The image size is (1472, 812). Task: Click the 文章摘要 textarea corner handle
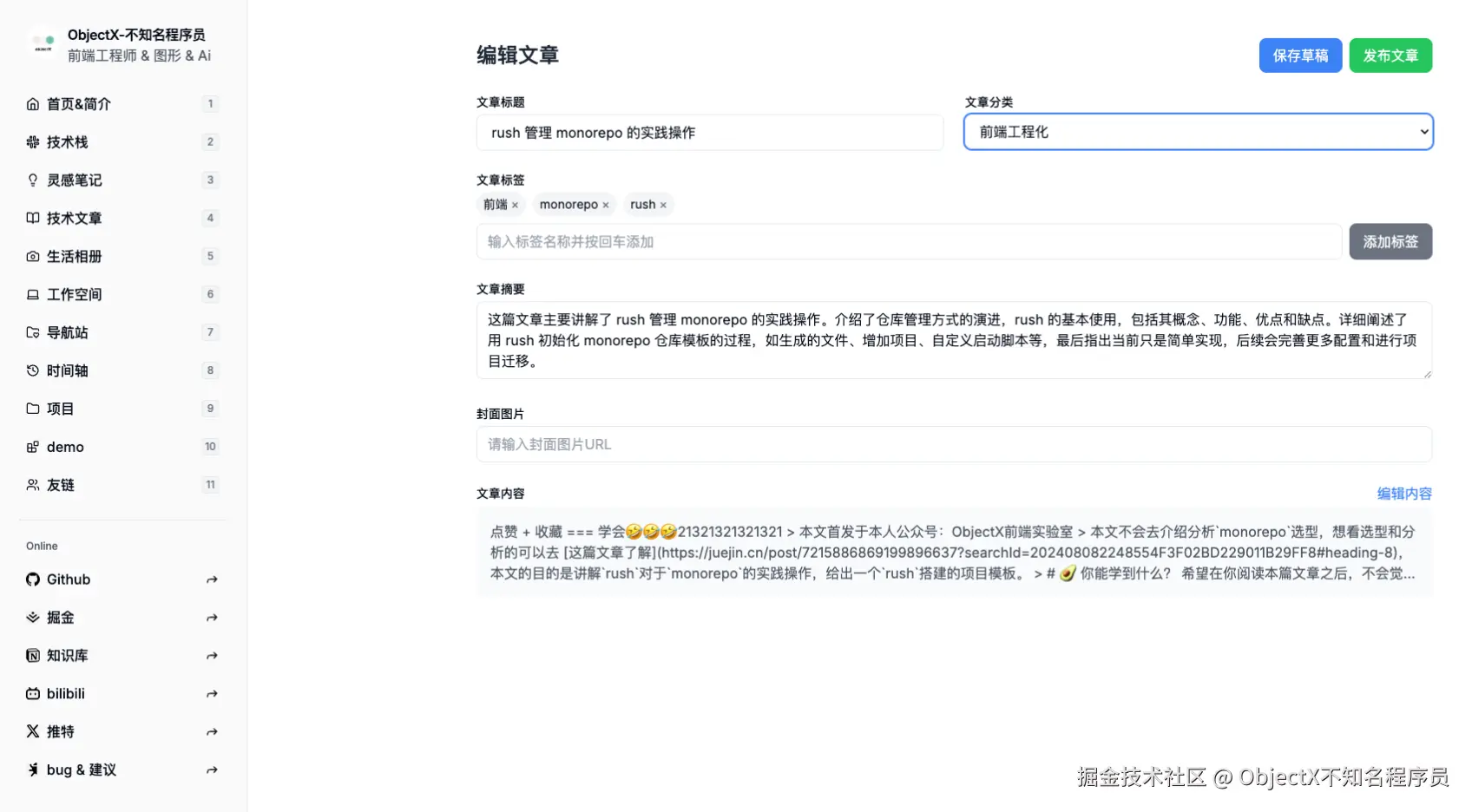pyautogui.click(x=1427, y=374)
